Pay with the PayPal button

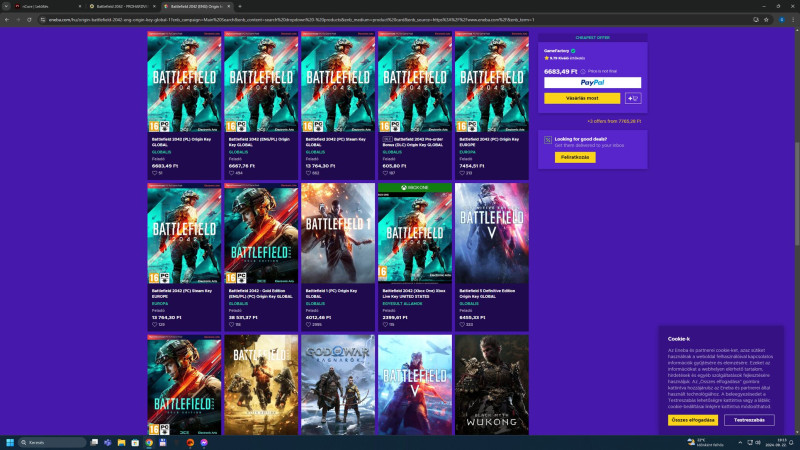point(592,83)
